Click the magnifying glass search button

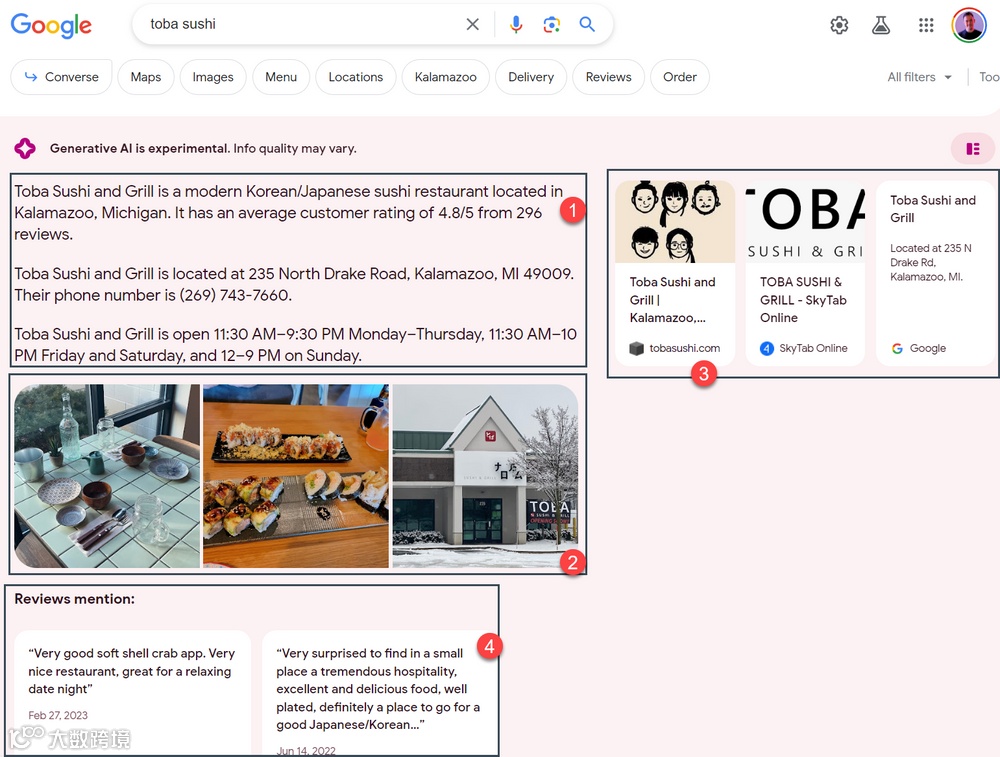[x=587, y=24]
